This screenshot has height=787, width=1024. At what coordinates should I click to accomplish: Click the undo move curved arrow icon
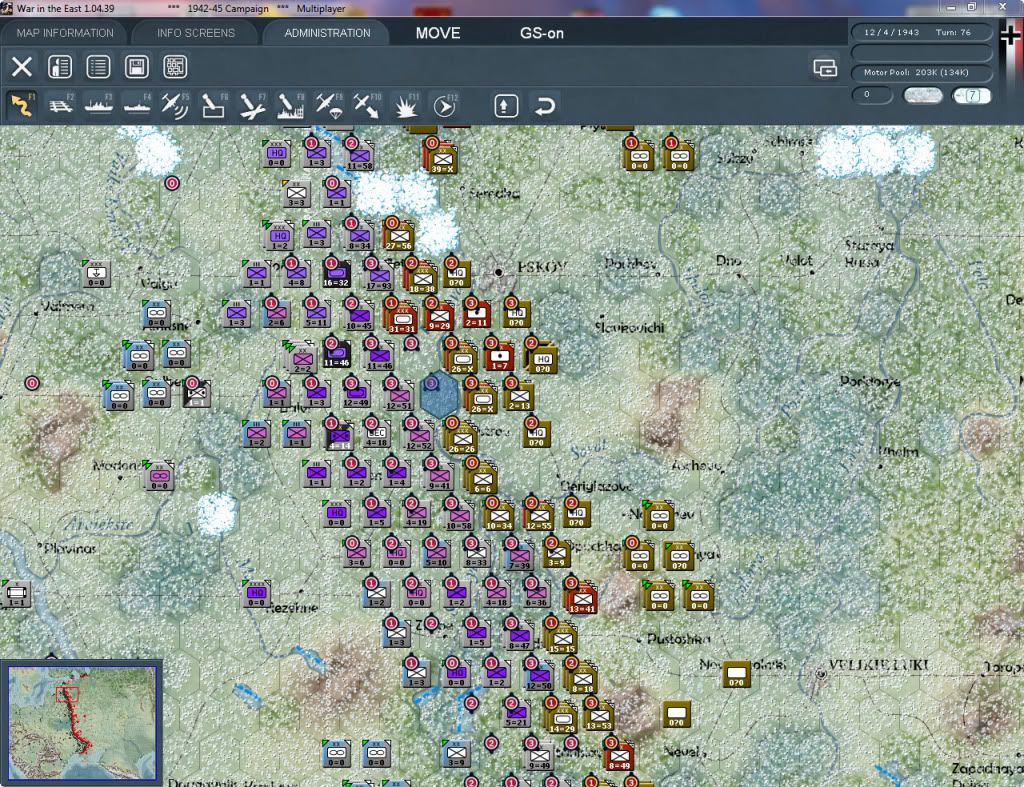[x=545, y=106]
